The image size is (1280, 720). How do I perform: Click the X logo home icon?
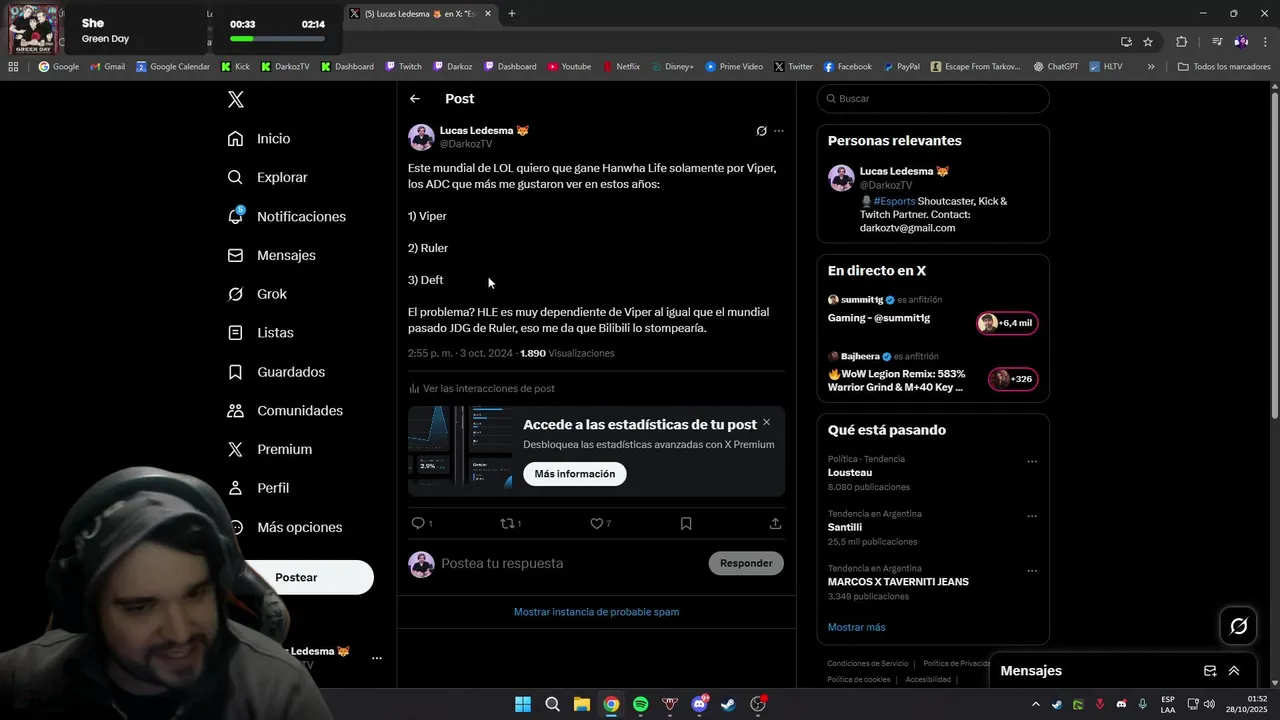click(236, 99)
